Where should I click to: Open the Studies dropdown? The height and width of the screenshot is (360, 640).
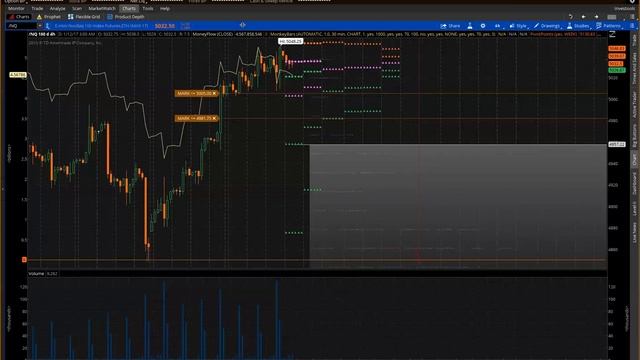tap(579, 26)
